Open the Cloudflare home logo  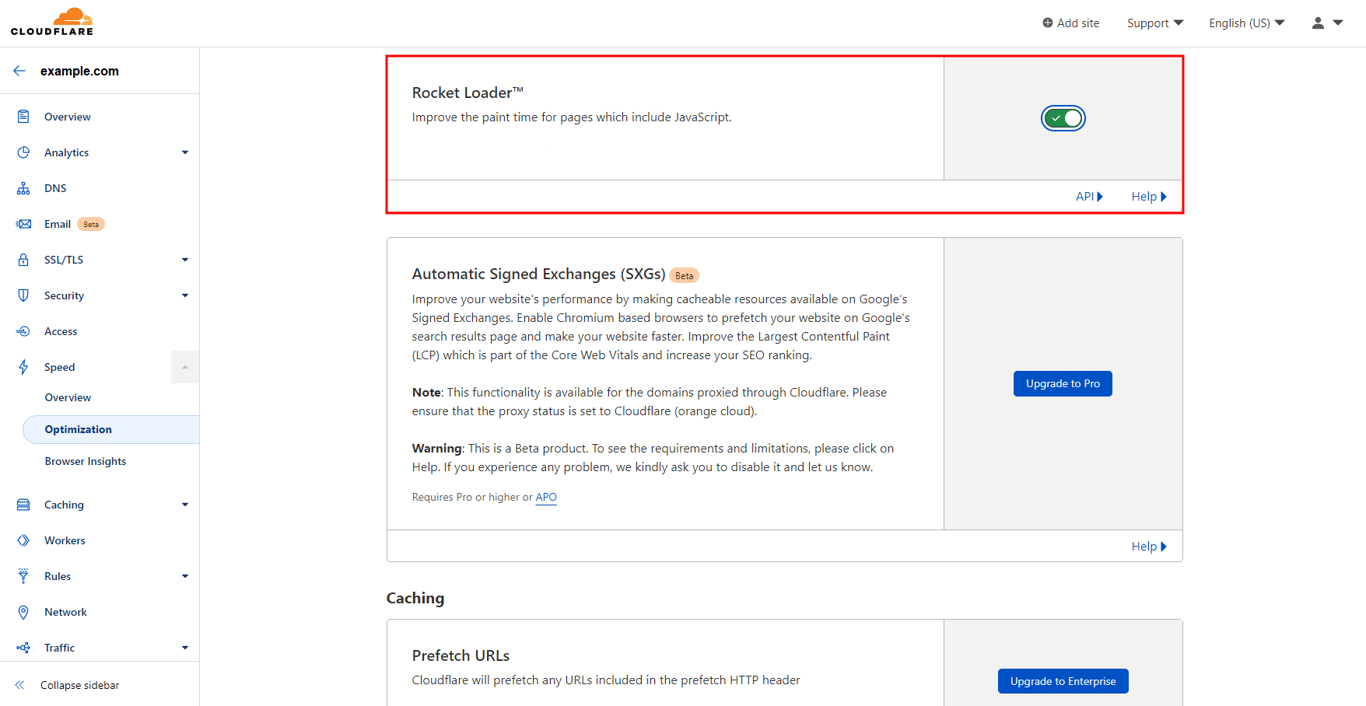tap(52, 21)
